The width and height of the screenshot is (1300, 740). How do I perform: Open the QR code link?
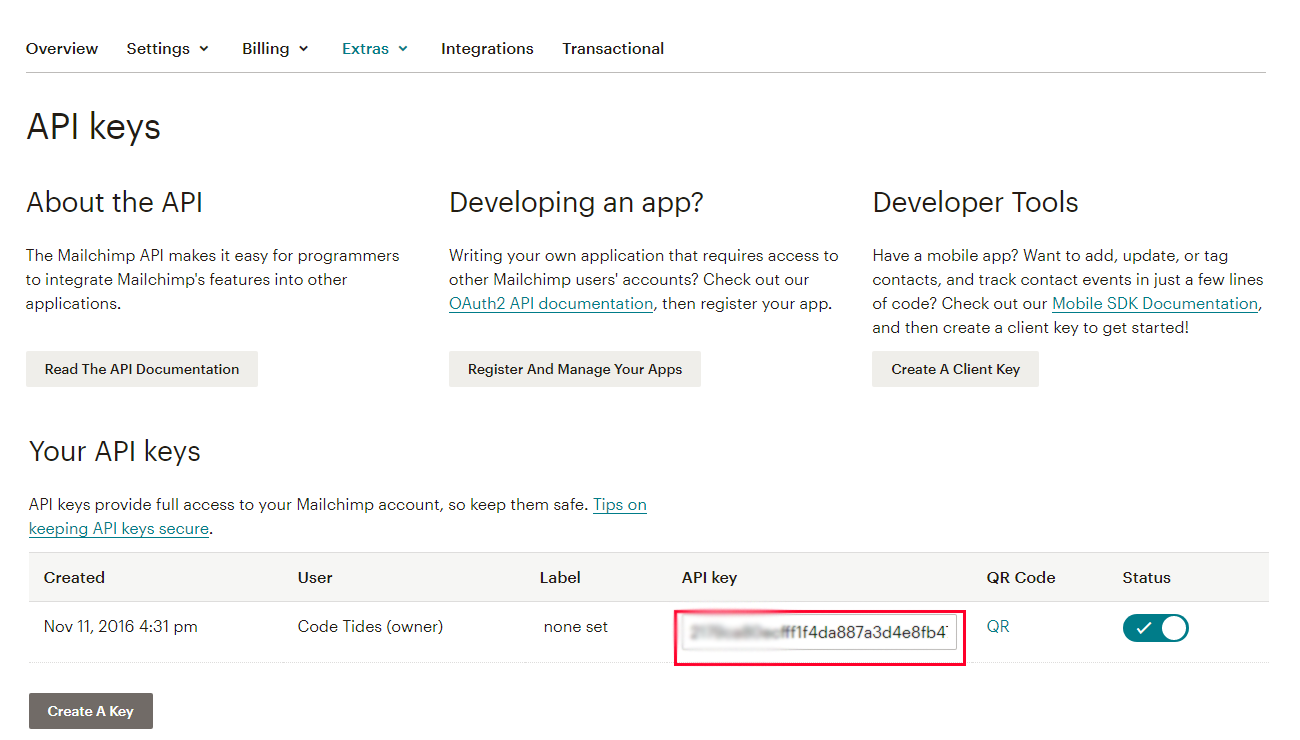pyautogui.click(x=998, y=626)
